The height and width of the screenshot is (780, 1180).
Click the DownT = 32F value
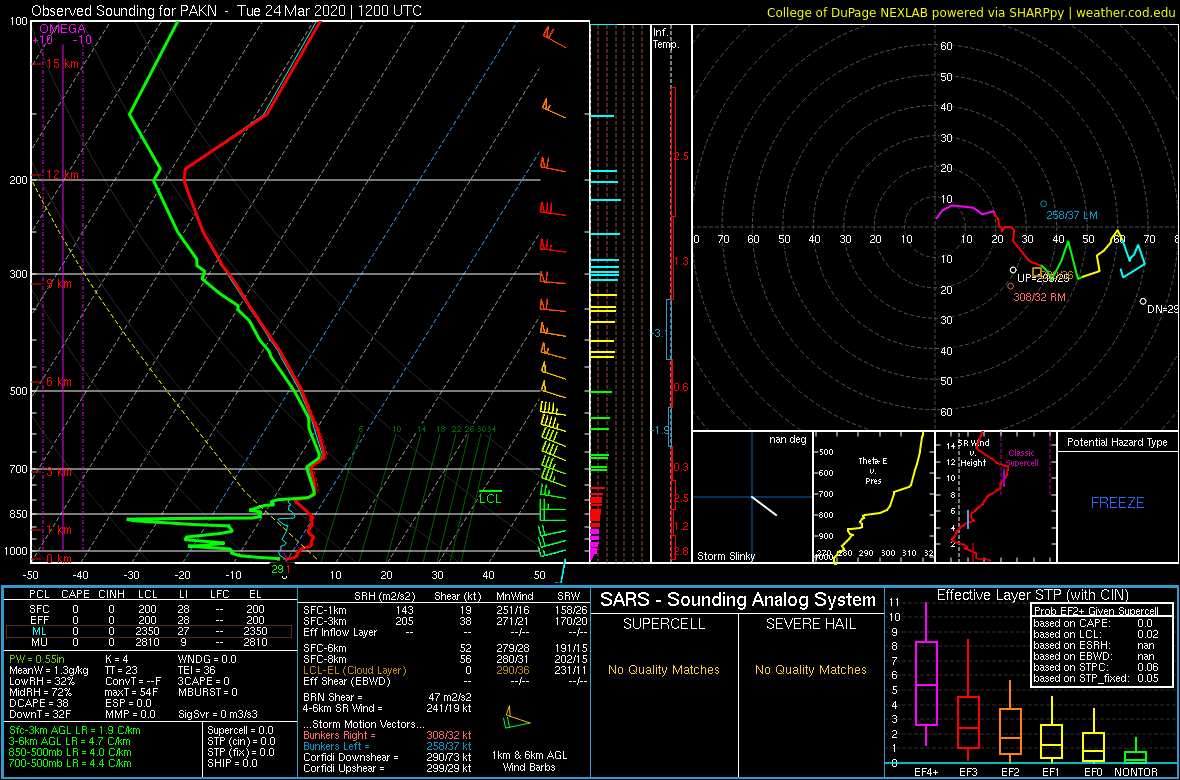click(39, 714)
